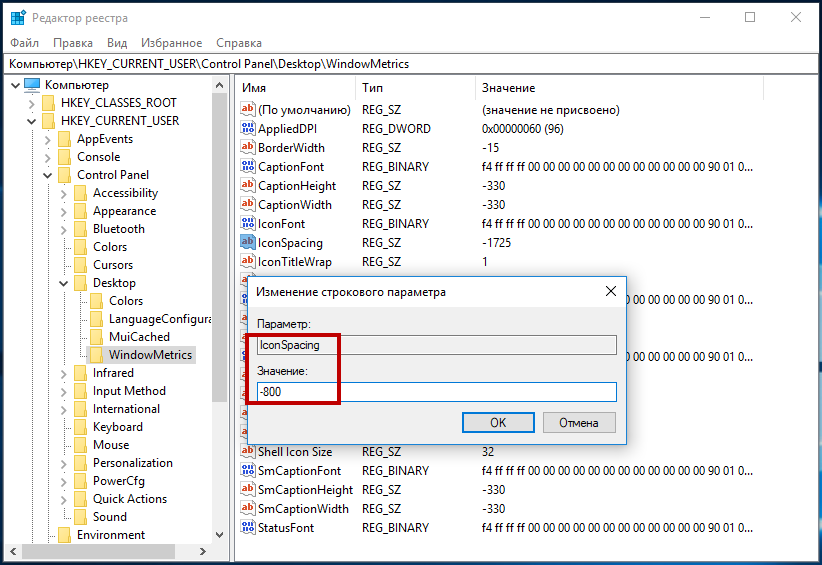Expand the Input Method key
The width and height of the screenshot is (822, 565).
(63, 392)
